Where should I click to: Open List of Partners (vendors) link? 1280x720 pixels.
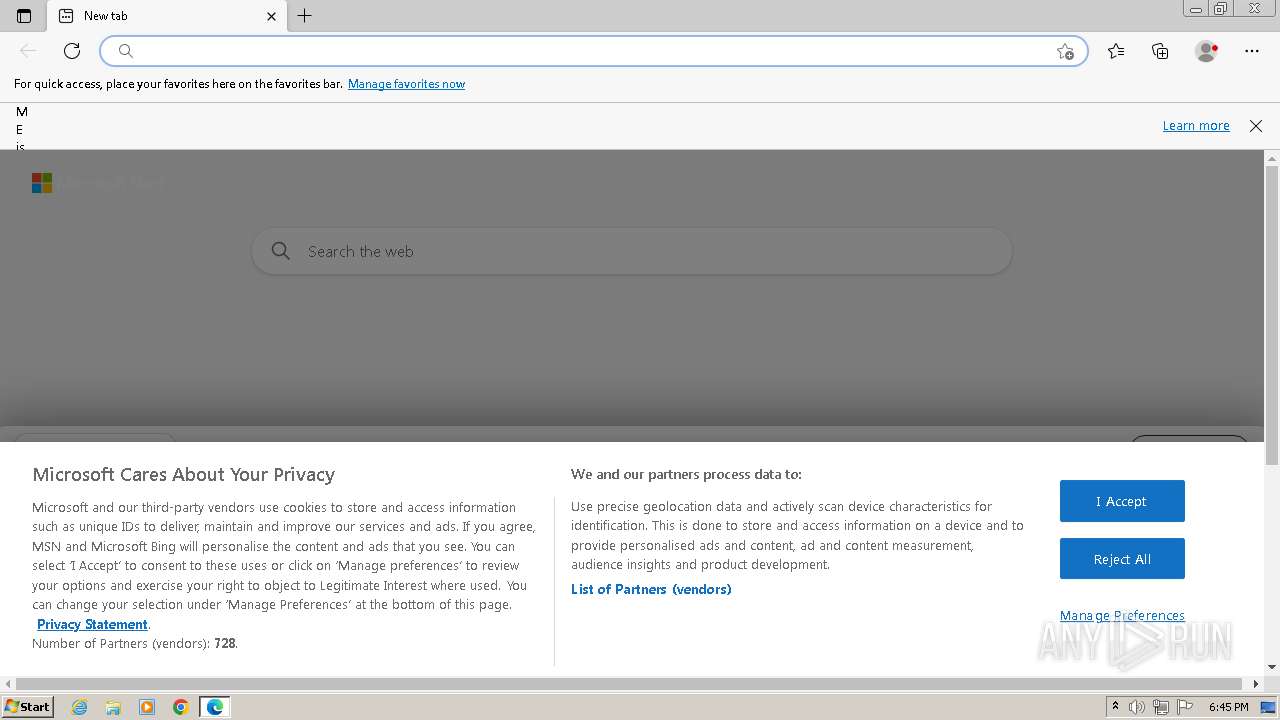tap(651, 589)
